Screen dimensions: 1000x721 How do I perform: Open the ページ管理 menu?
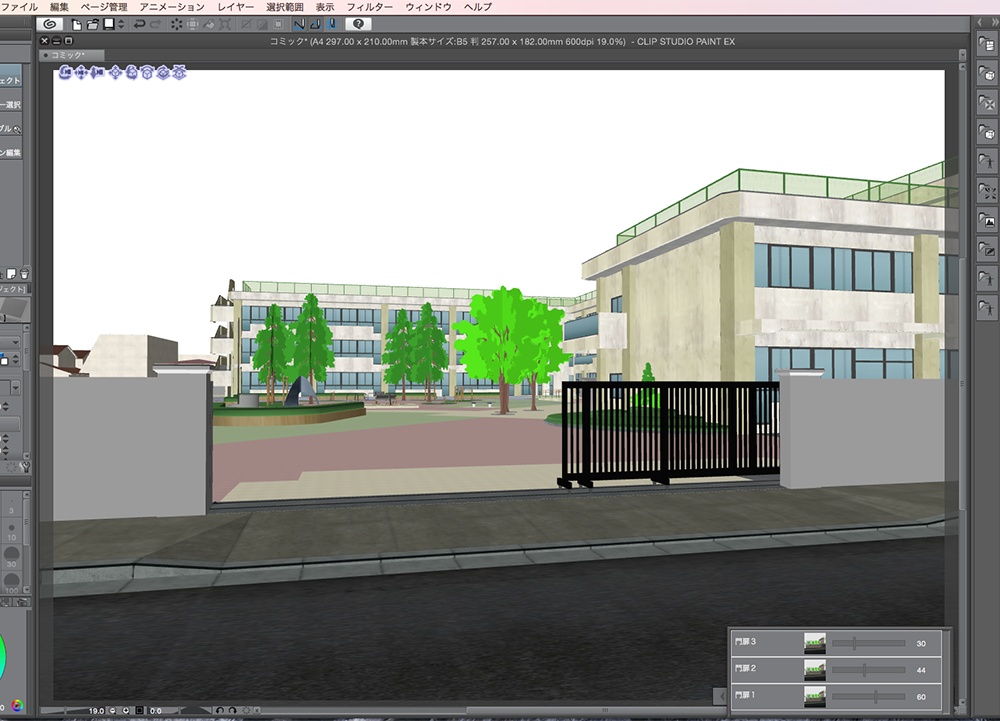[104, 7]
